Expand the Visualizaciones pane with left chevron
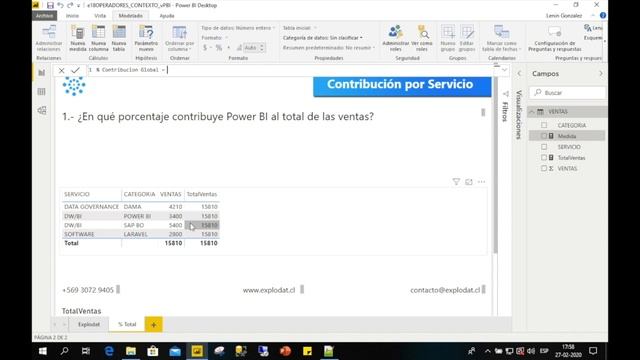640x360 pixels. pos(519,73)
